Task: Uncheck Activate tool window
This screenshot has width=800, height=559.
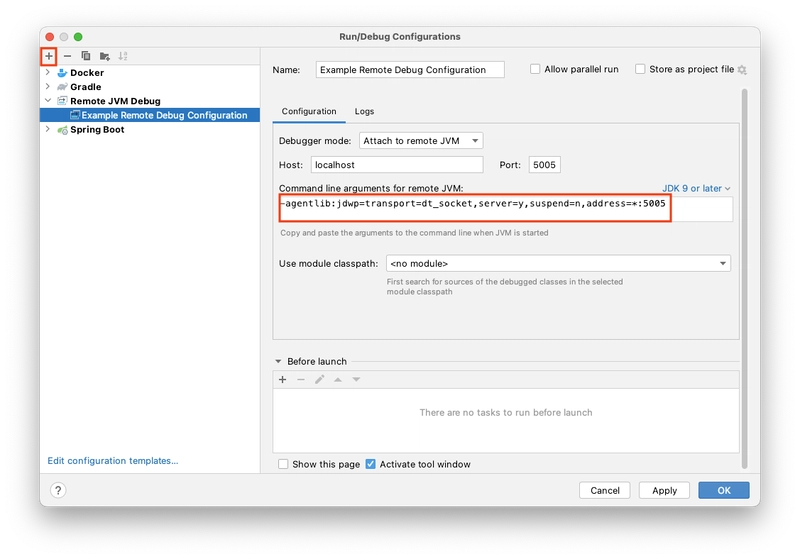Action: pos(371,464)
